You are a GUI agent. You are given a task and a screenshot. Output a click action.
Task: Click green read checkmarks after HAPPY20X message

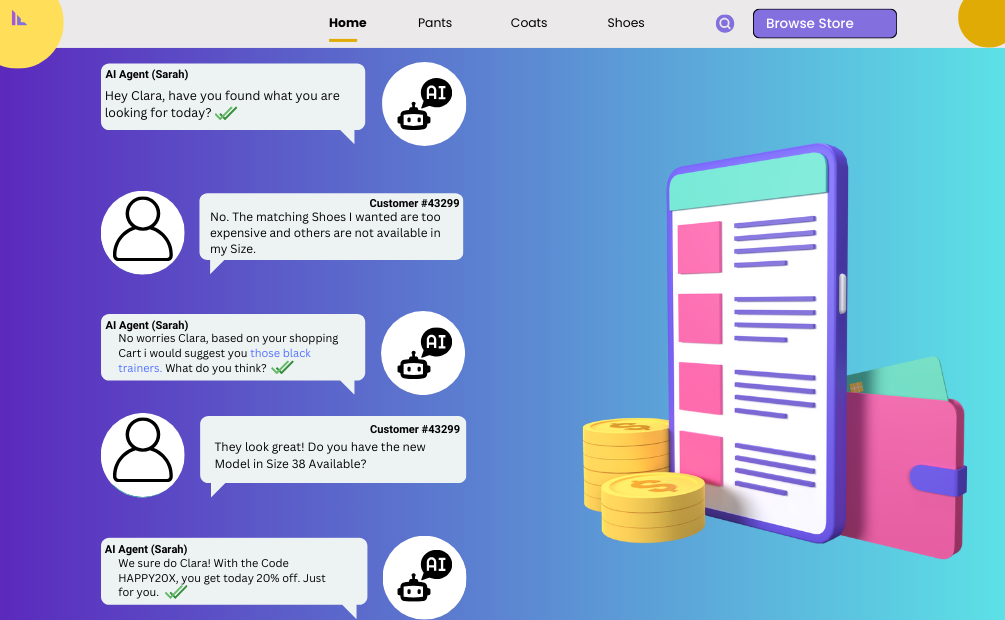[x=176, y=592]
